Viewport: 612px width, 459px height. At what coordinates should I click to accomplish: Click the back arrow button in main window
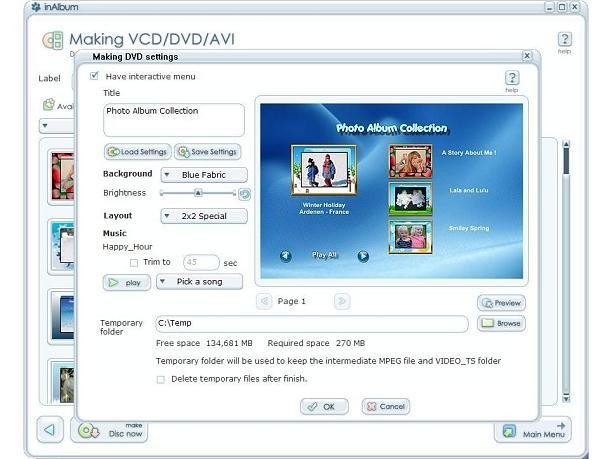(50, 430)
